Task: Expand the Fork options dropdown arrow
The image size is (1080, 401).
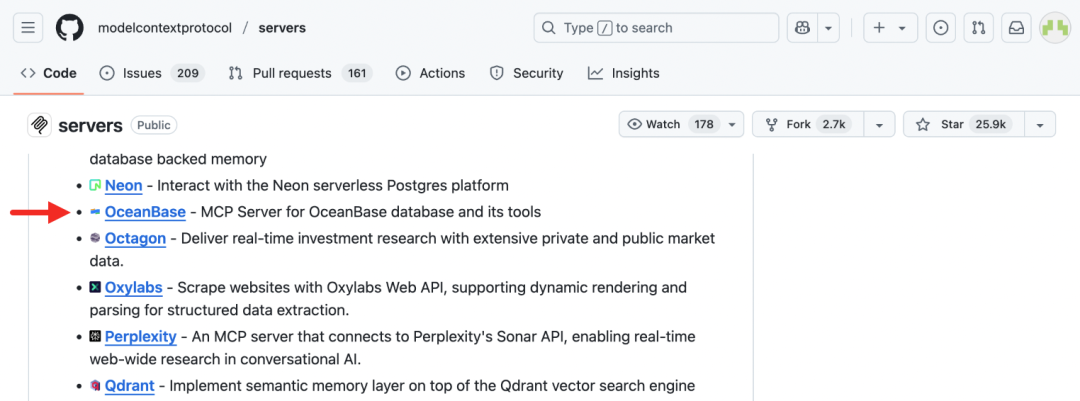Action: [879, 125]
